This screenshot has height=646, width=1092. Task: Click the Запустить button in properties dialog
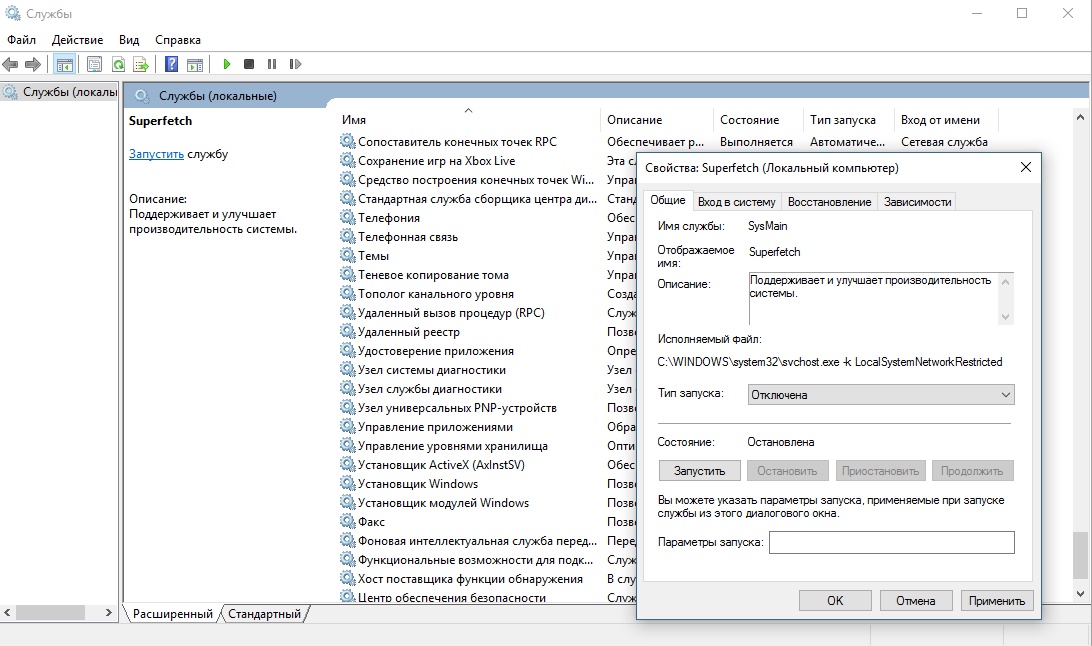[699, 470]
